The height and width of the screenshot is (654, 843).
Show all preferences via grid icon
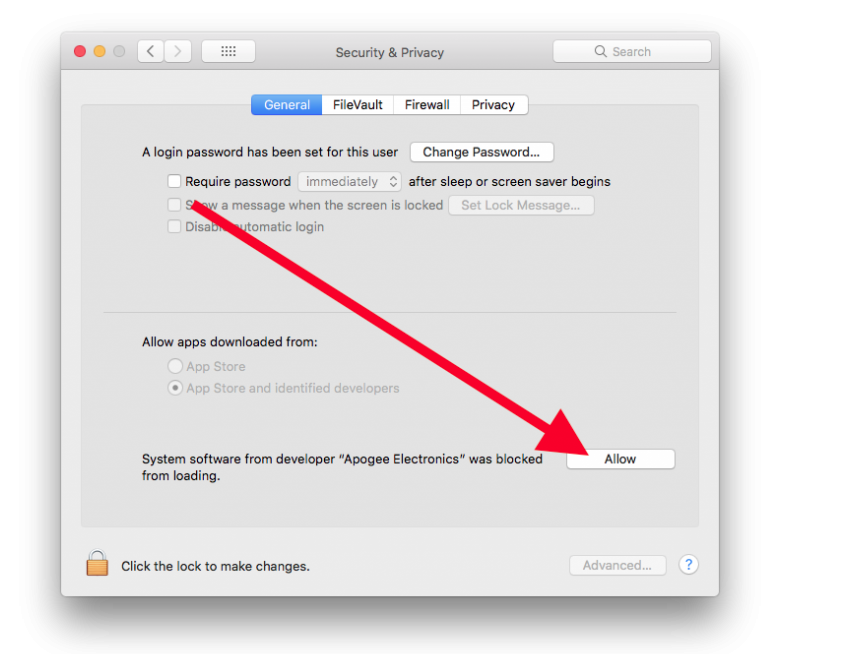[x=228, y=52]
